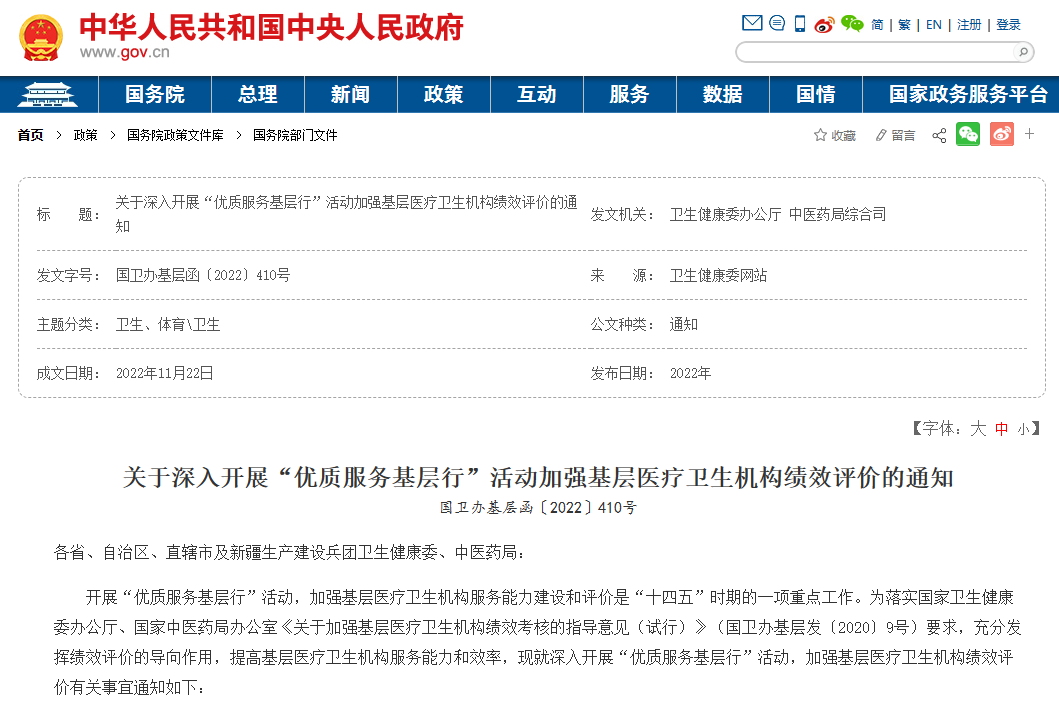The height and width of the screenshot is (702, 1059).
Task: Go to 国务院政策文件库 breadcrumb
Action: pos(176,135)
